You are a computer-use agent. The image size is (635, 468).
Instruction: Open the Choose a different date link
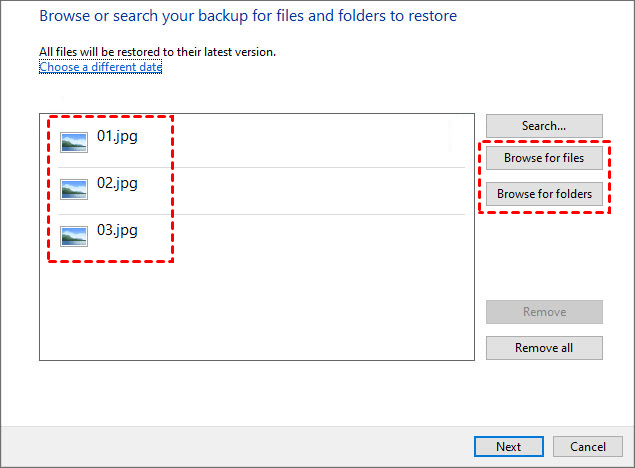pos(100,67)
